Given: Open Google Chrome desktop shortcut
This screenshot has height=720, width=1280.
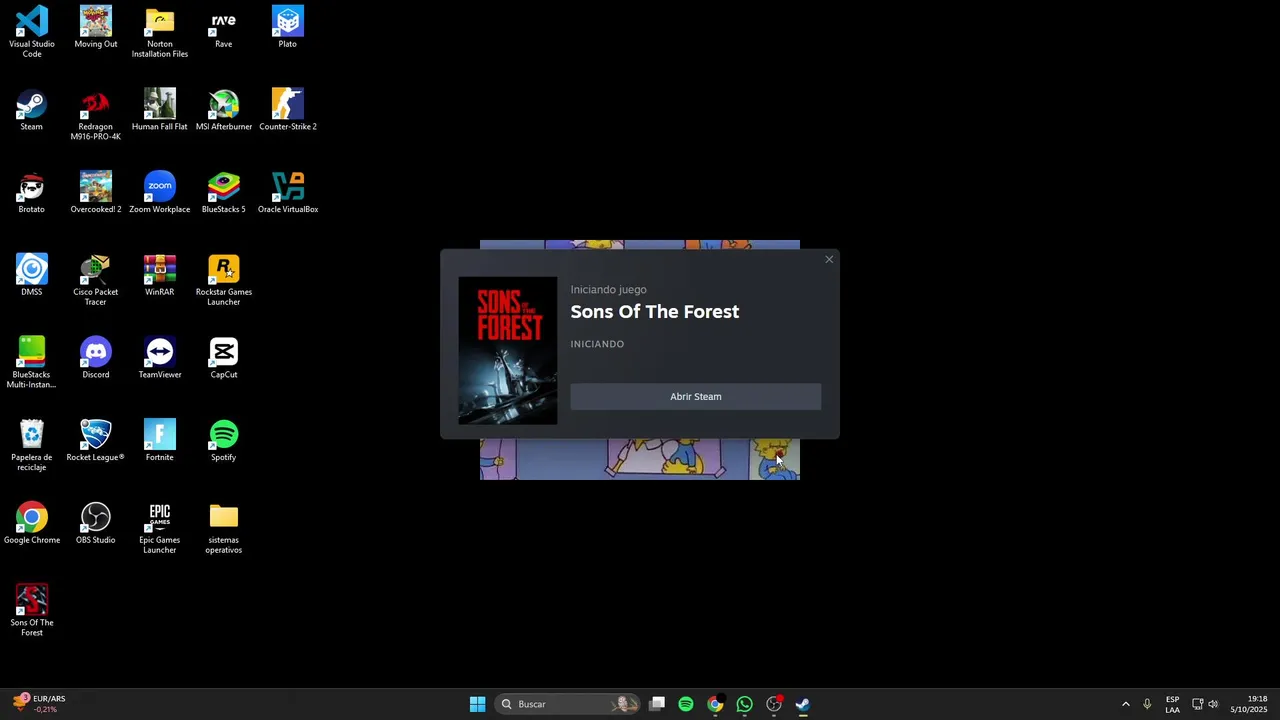Looking at the screenshot, I should tap(32, 523).
